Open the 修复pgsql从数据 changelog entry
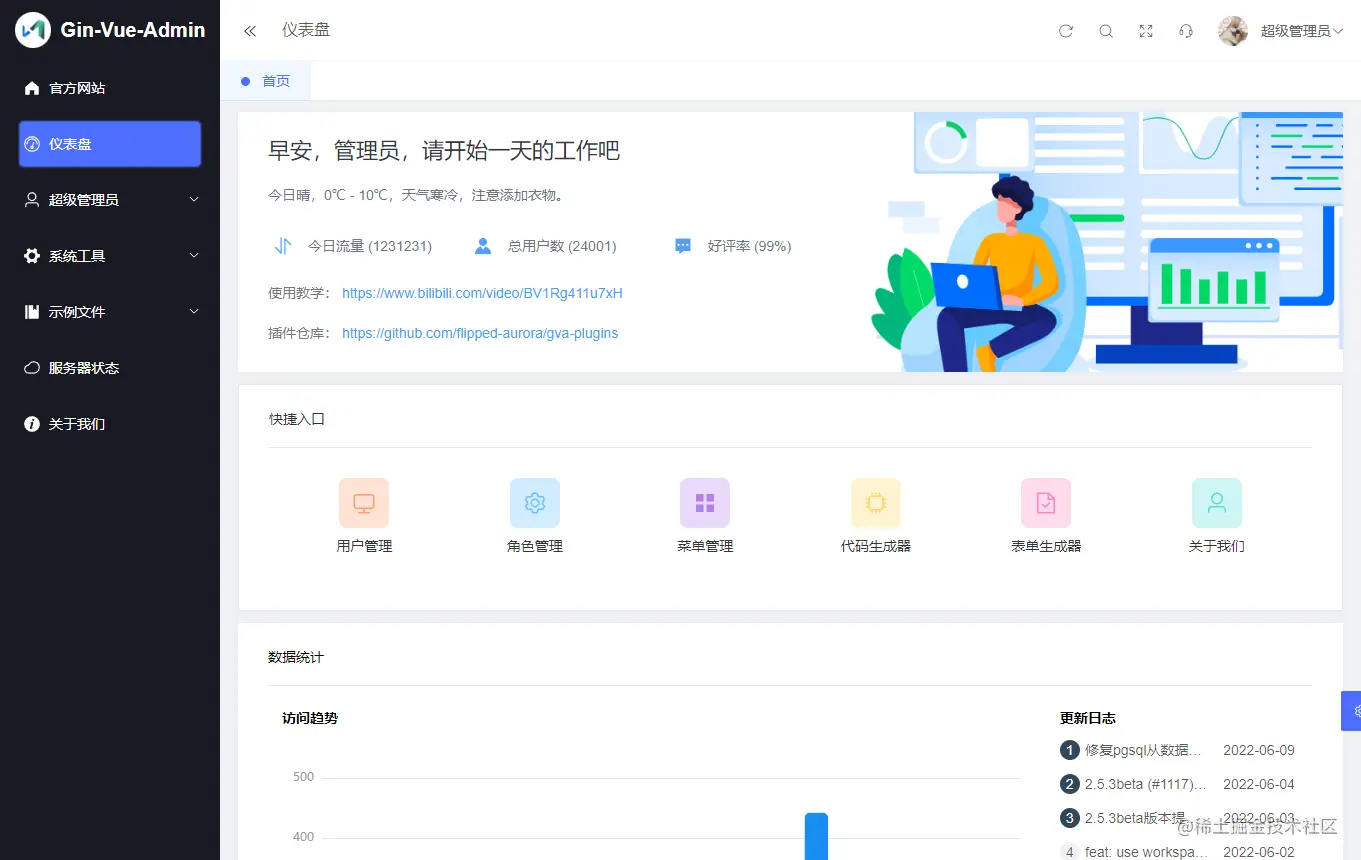Viewport: 1361px width, 860px height. click(1143, 750)
